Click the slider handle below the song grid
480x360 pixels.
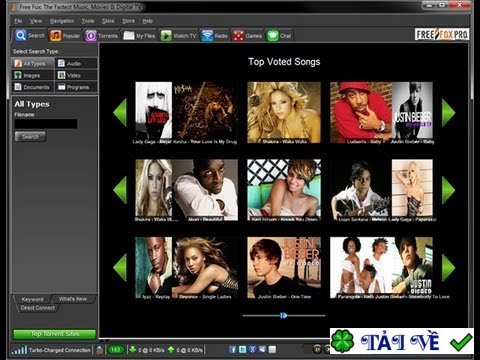(x=283, y=315)
